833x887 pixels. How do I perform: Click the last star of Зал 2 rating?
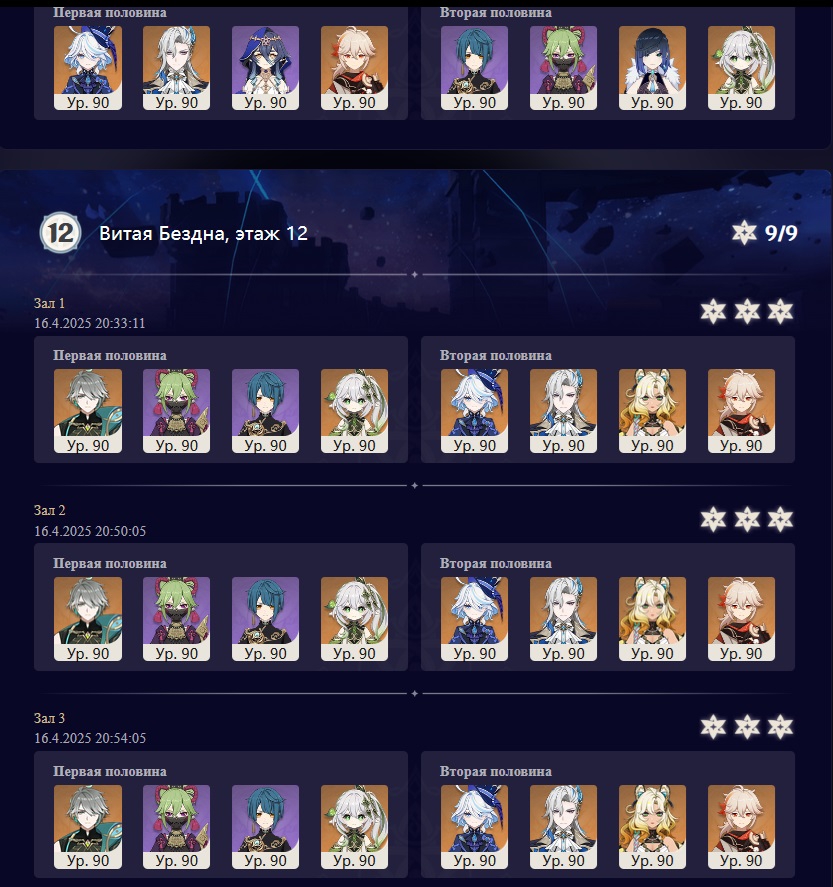pyautogui.click(x=780, y=519)
